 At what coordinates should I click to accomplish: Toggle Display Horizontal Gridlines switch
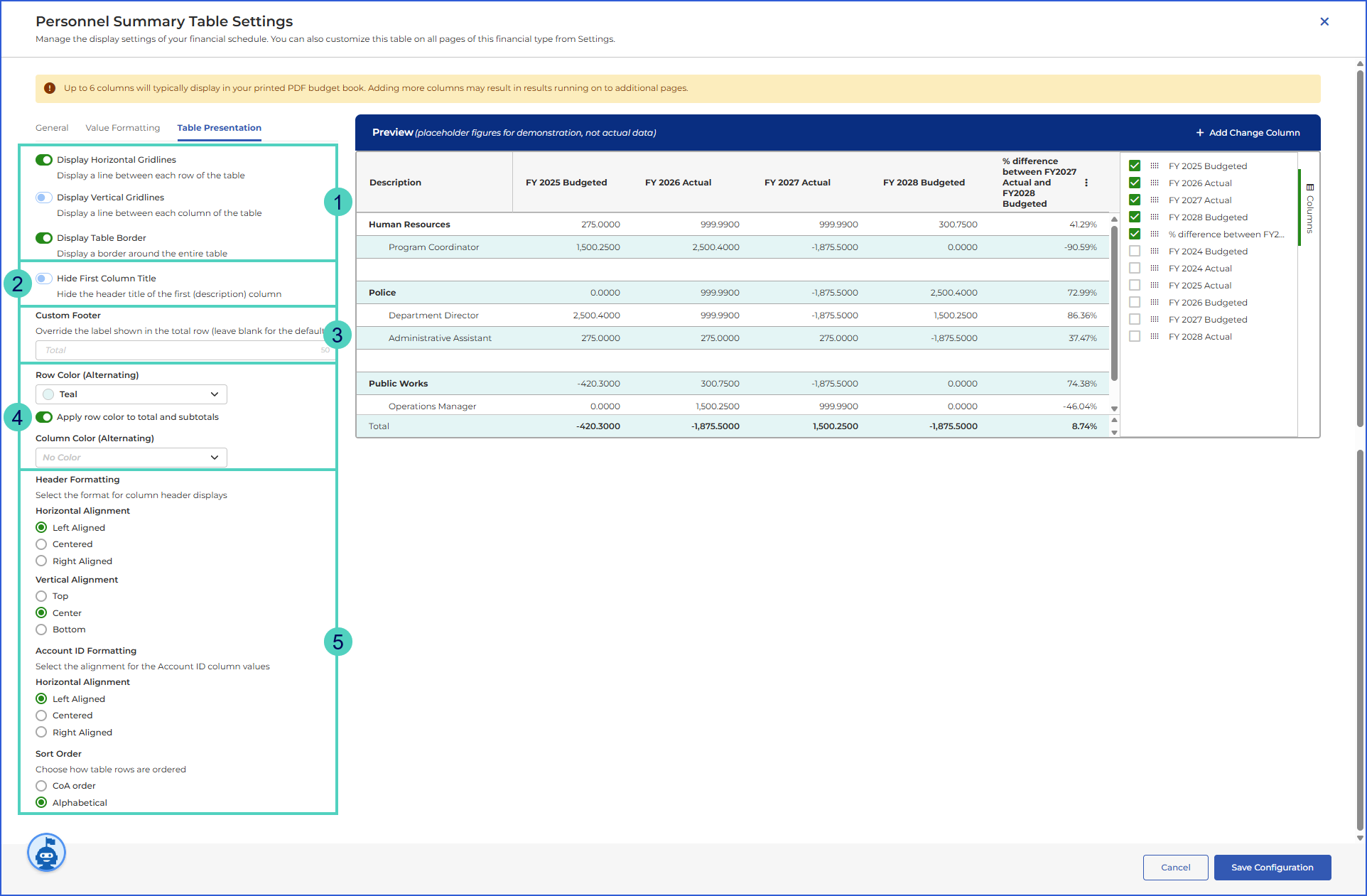pyautogui.click(x=44, y=160)
